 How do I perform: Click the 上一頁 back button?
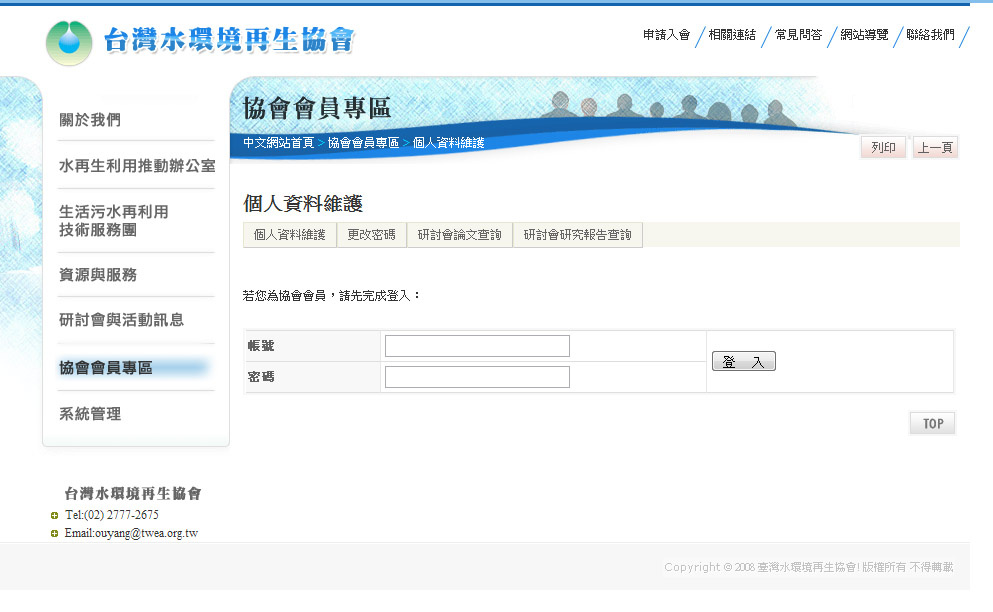point(935,148)
